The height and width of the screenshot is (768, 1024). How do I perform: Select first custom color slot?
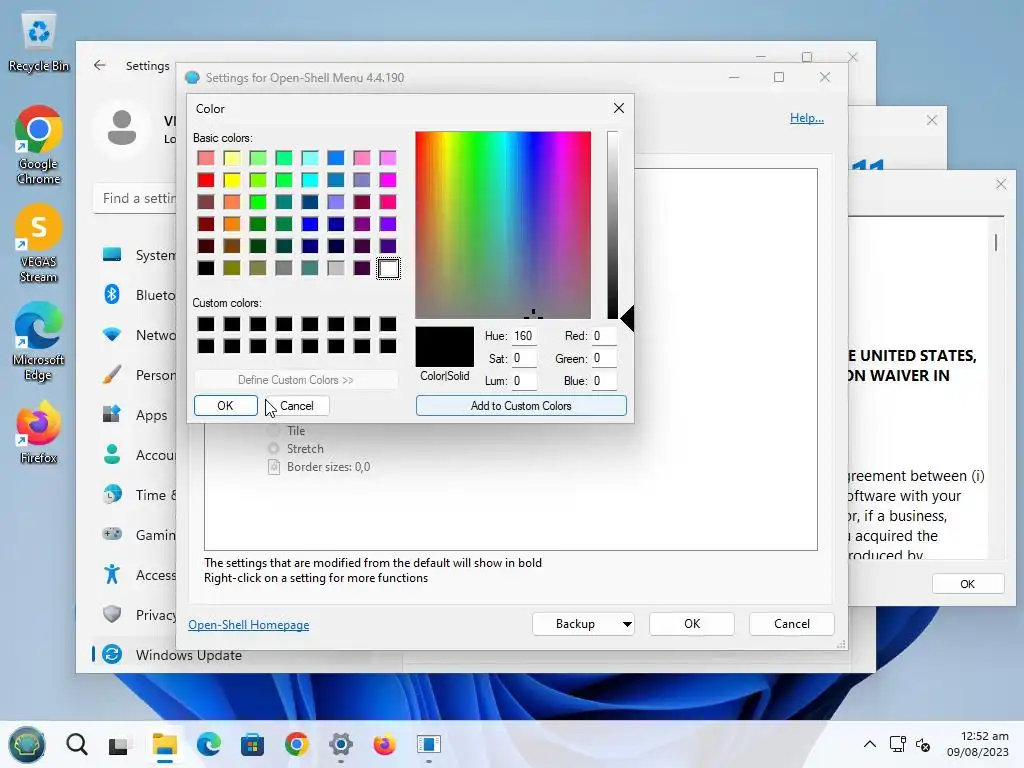[206, 324]
